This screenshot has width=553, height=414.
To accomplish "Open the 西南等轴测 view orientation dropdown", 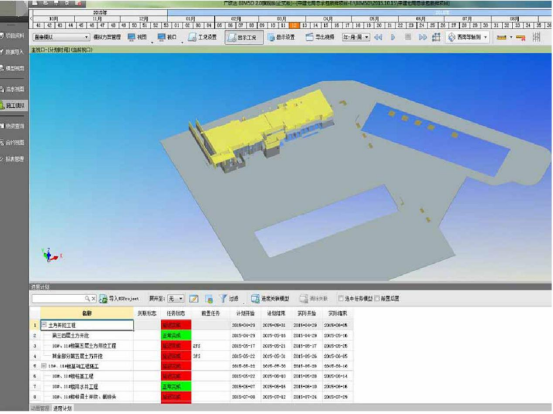I will click(x=468, y=37).
